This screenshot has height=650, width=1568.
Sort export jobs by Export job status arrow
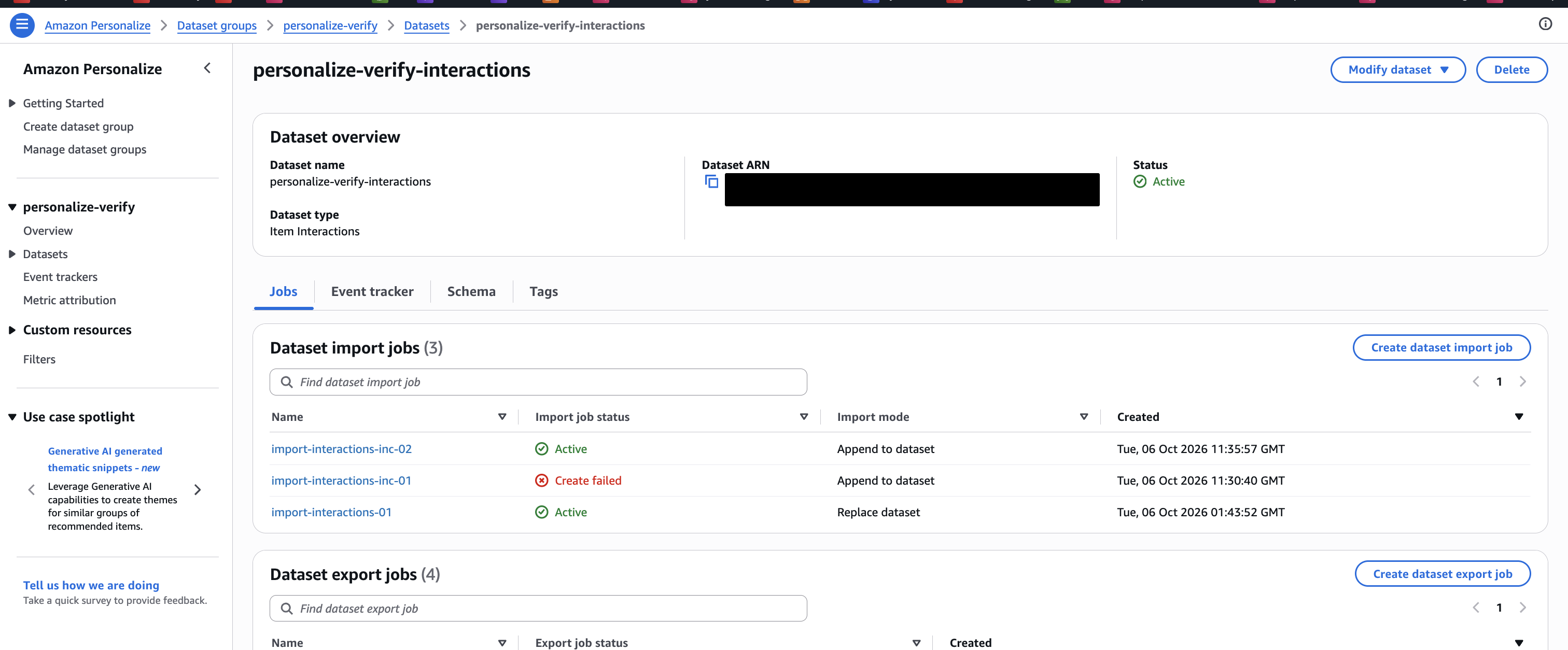pyautogui.click(x=916, y=643)
